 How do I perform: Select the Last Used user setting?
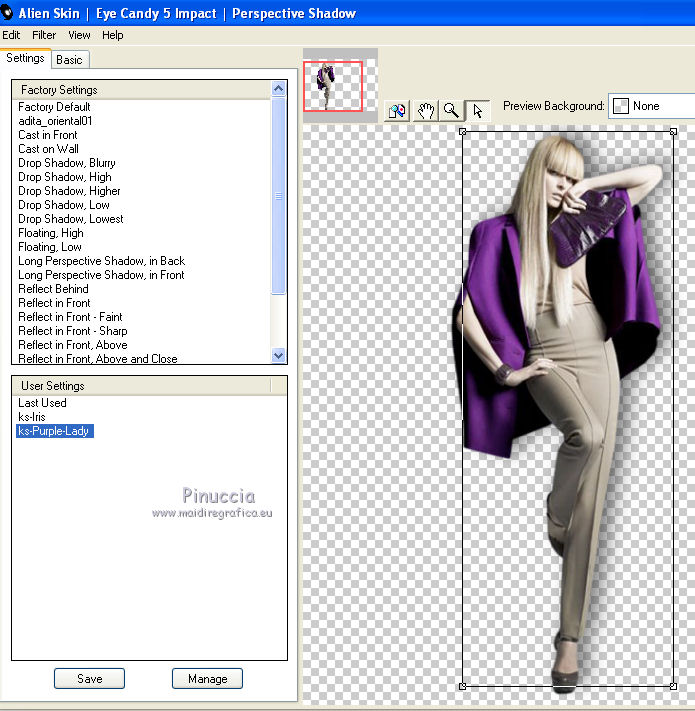click(x=42, y=403)
